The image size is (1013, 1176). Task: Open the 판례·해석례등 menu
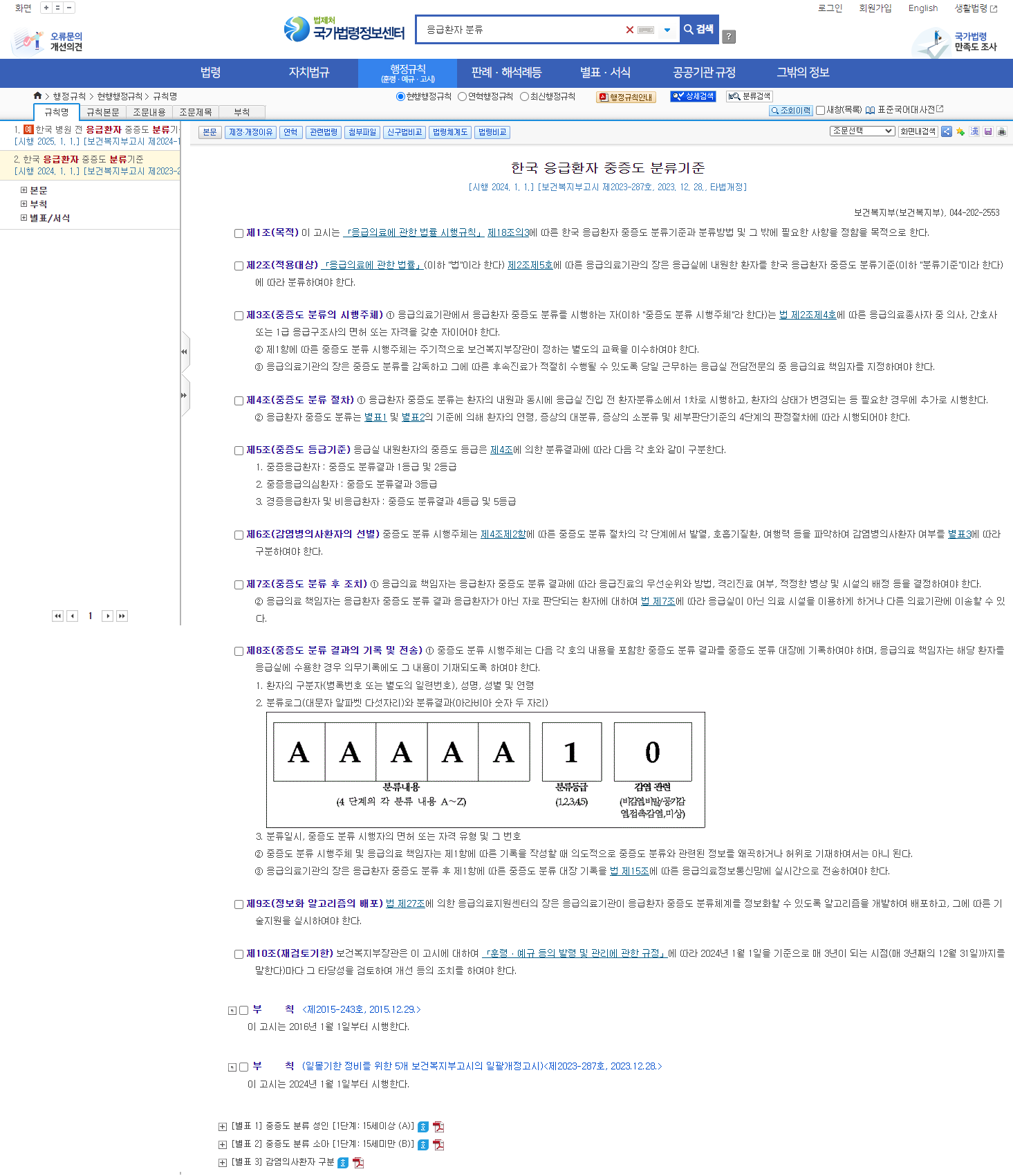coord(506,73)
